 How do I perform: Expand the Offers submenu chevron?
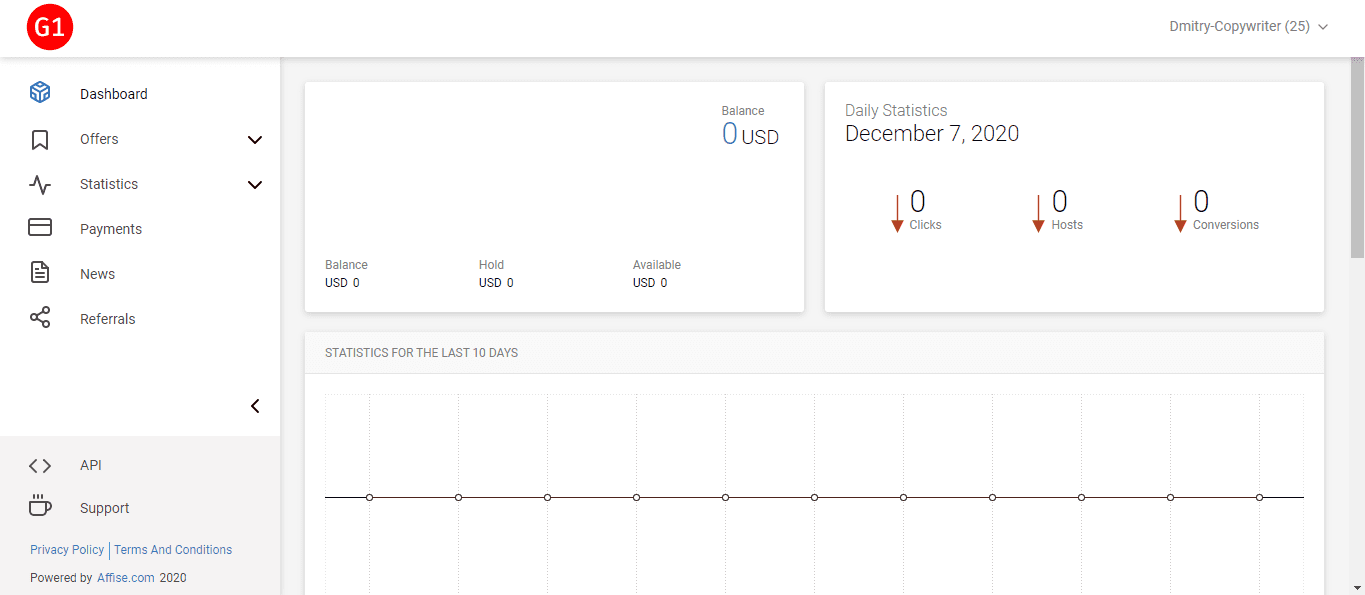(x=255, y=140)
